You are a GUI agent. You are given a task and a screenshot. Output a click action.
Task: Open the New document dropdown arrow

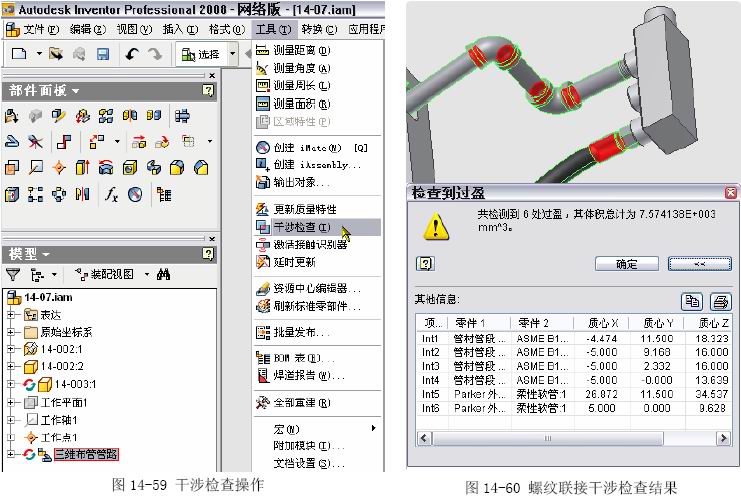click(39, 54)
